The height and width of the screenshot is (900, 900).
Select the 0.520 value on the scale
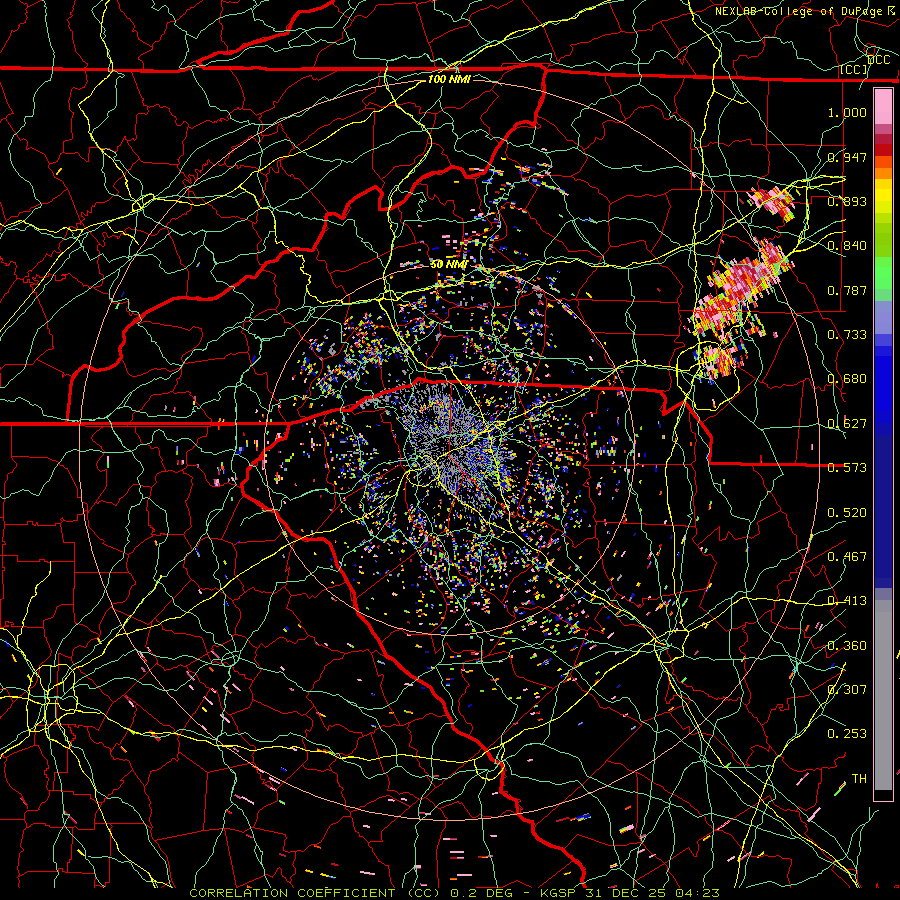pyautogui.click(x=847, y=512)
